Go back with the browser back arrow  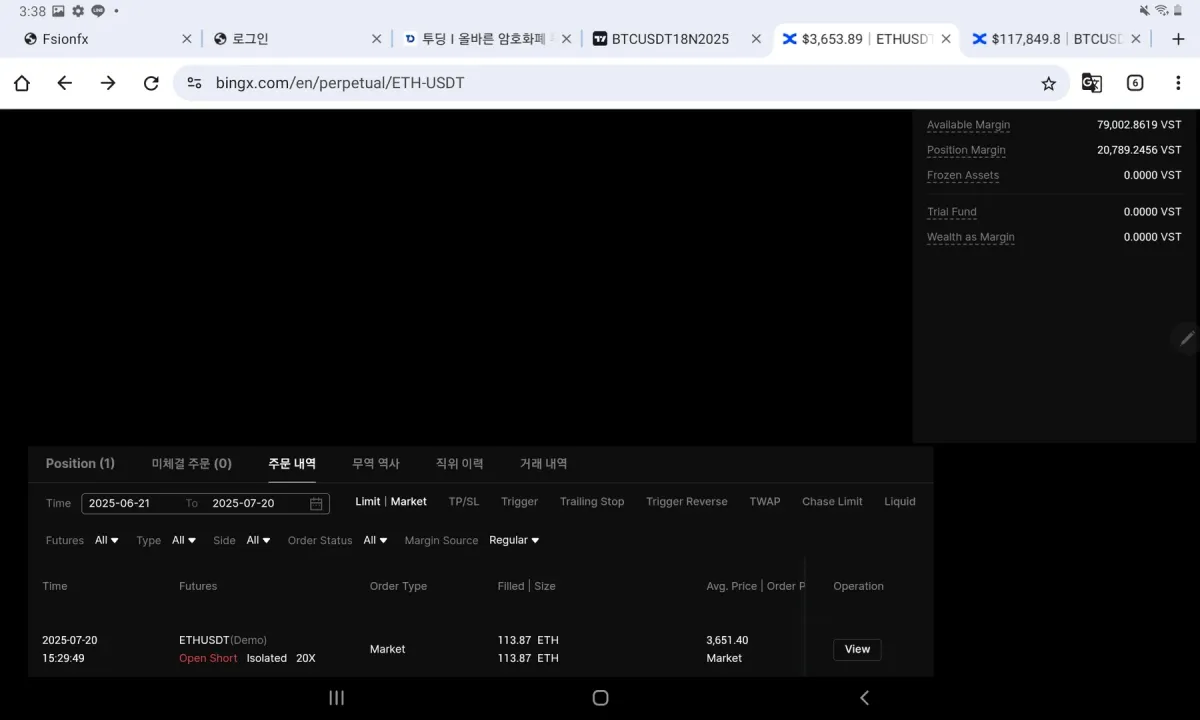[65, 83]
